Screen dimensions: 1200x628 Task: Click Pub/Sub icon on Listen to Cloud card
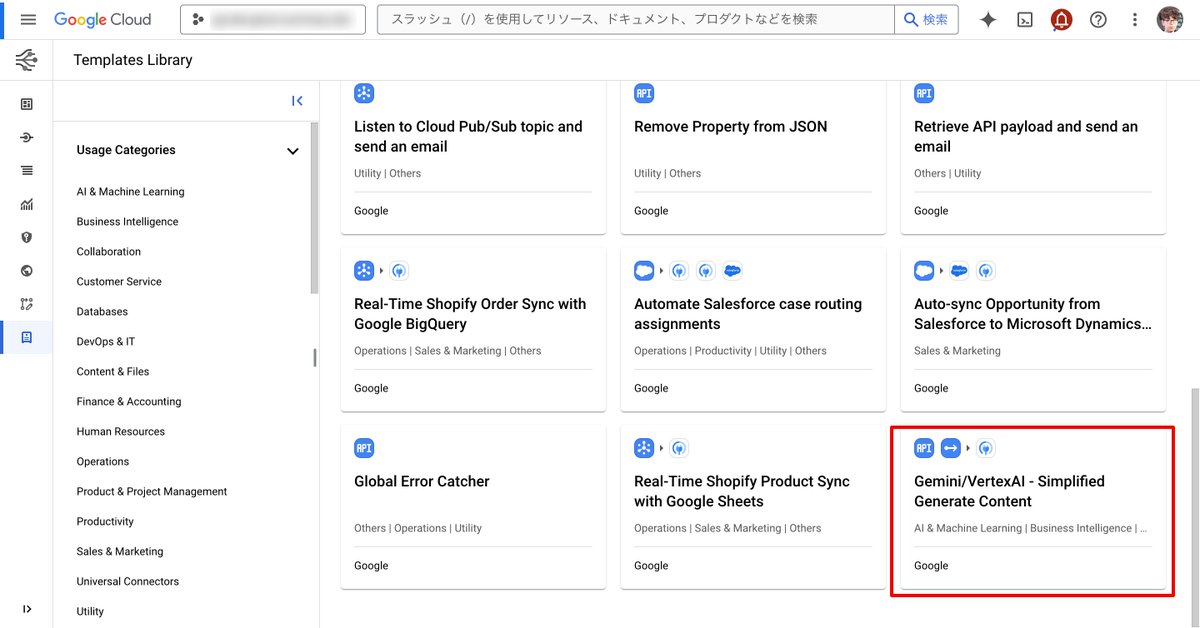[364, 93]
